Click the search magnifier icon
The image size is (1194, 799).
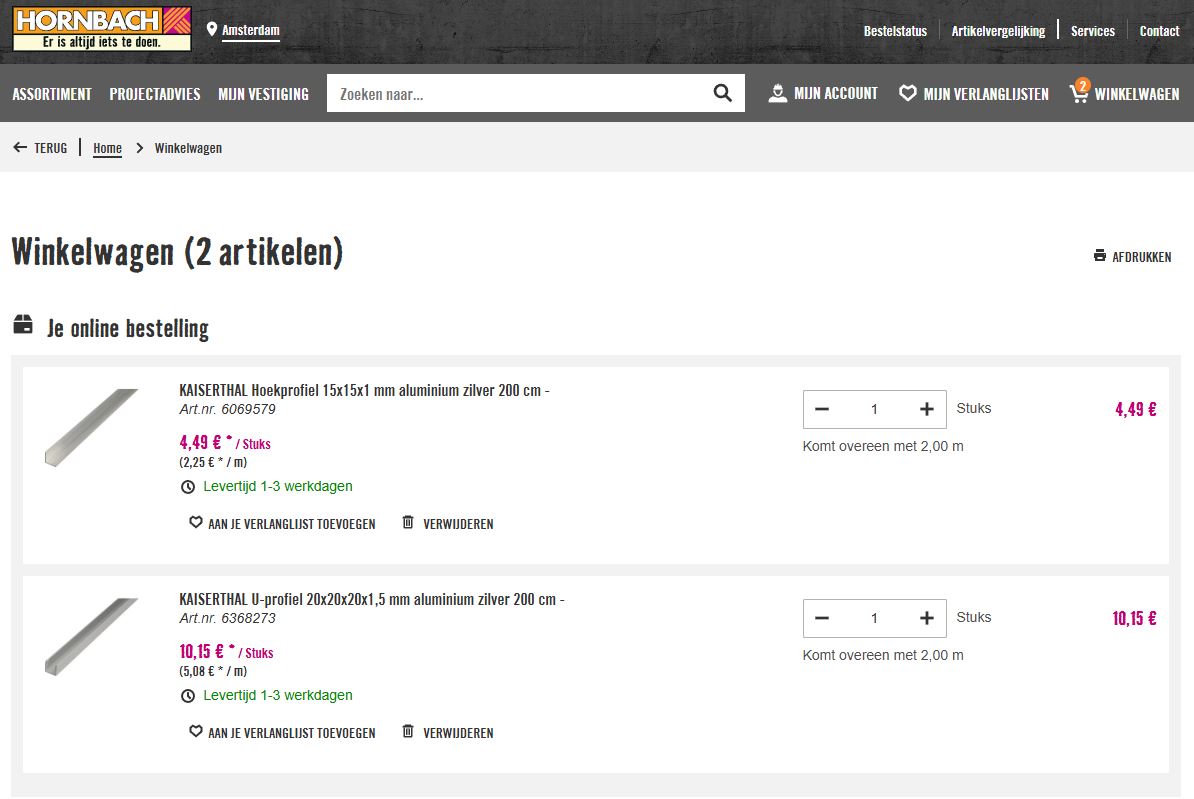coord(722,93)
